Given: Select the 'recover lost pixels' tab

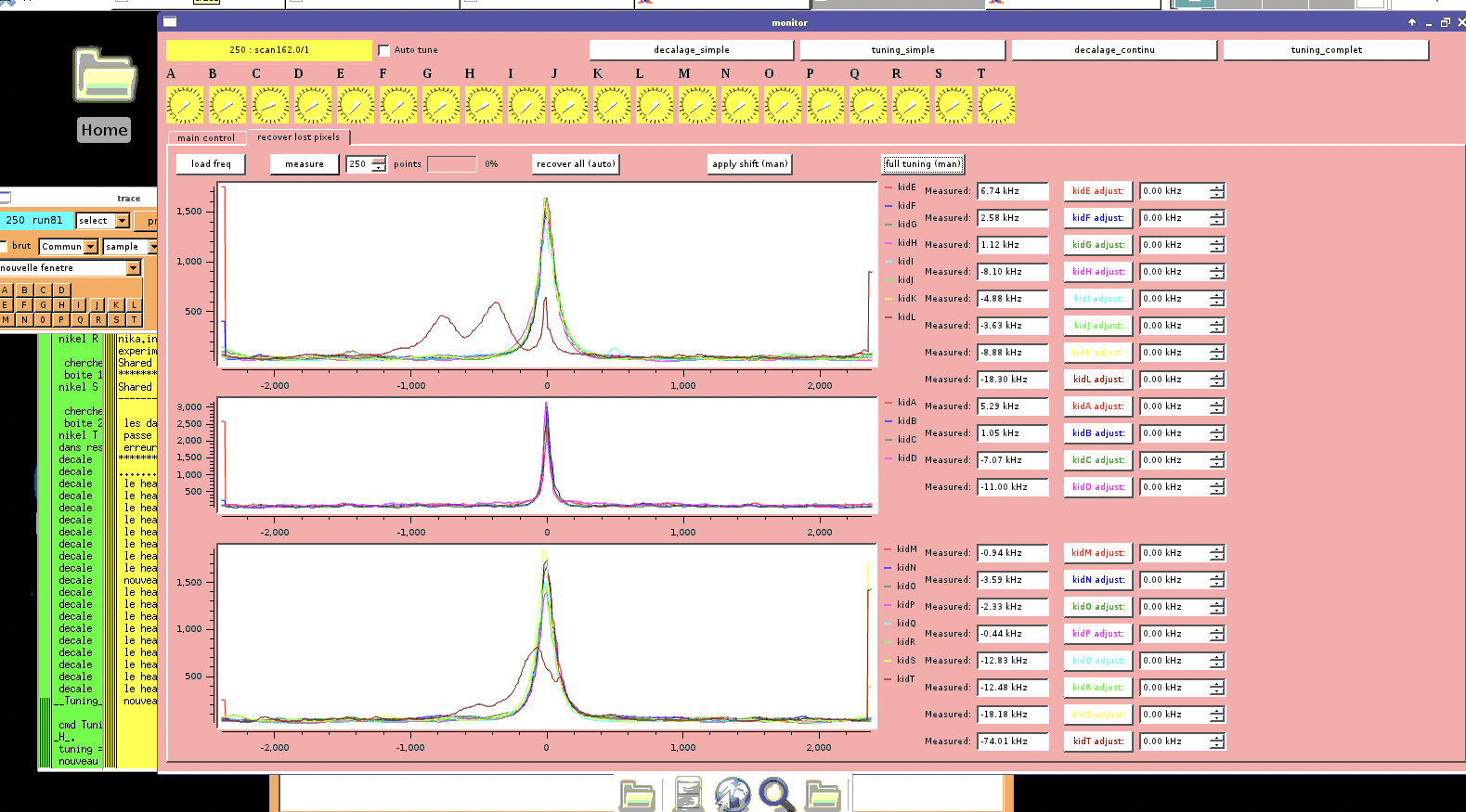Looking at the screenshot, I should pos(298,137).
